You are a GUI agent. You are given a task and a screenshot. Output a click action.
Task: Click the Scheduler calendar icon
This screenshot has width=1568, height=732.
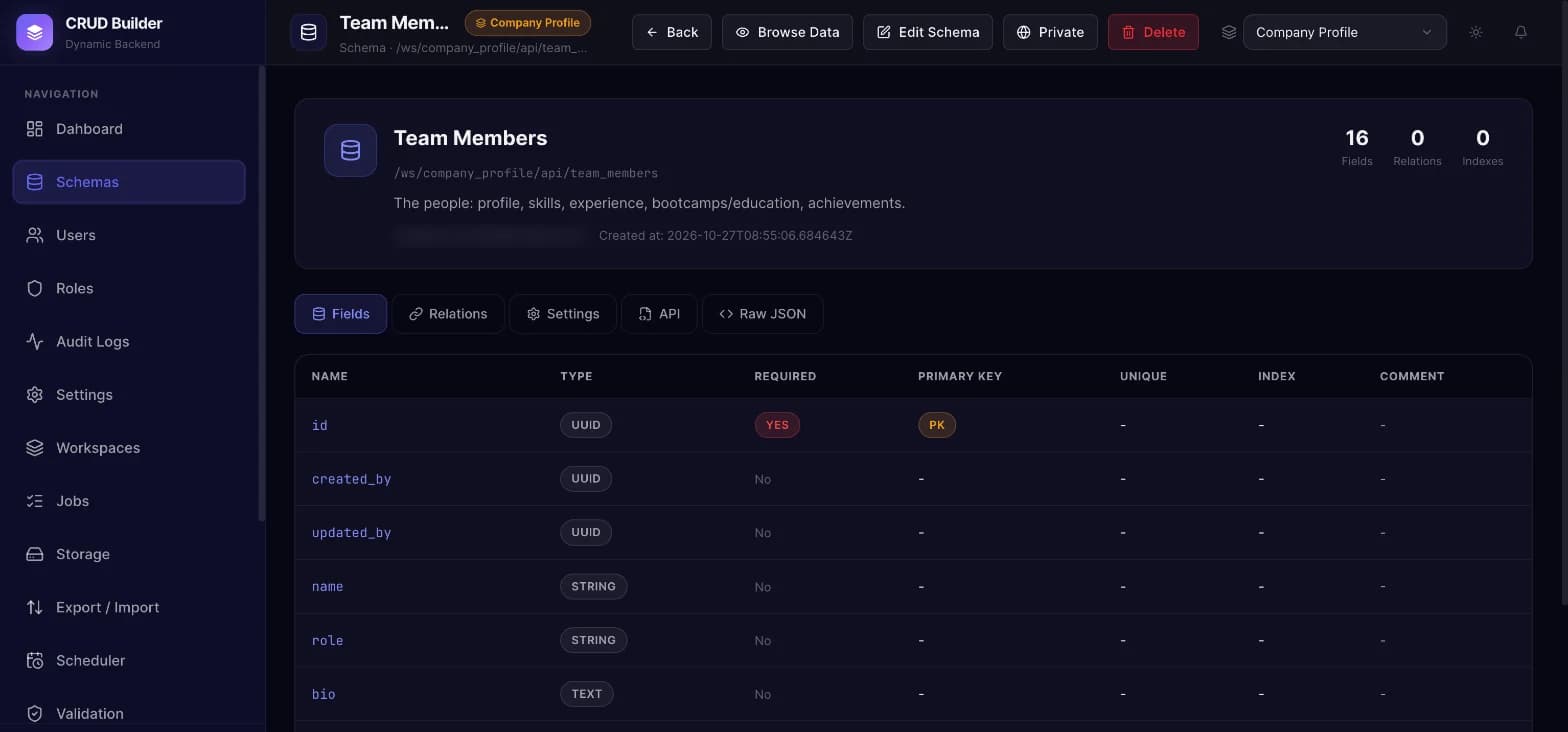point(35,660)
